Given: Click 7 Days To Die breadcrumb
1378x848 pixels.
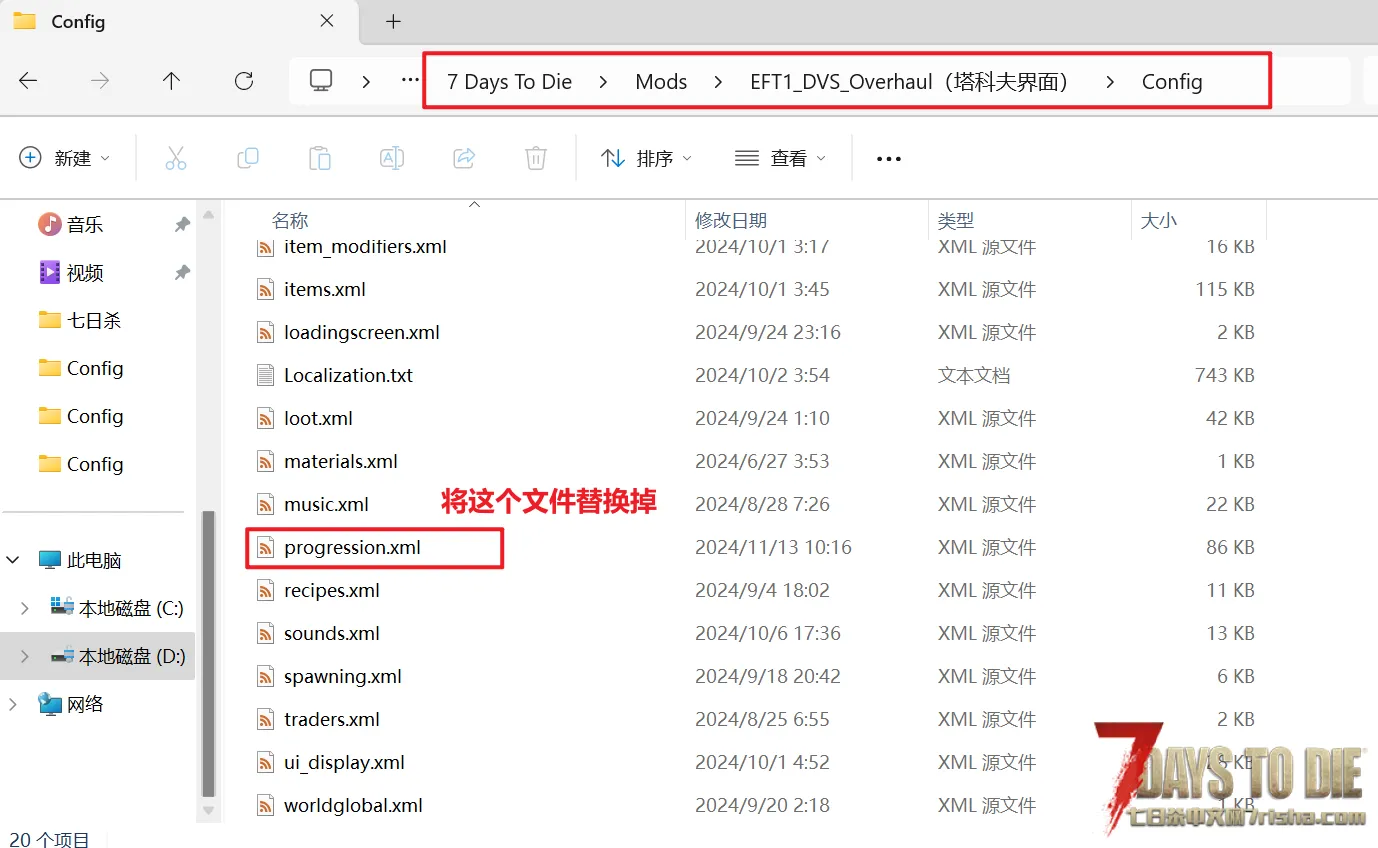Looking at the screenshot, I should click(x=509, y=82).
